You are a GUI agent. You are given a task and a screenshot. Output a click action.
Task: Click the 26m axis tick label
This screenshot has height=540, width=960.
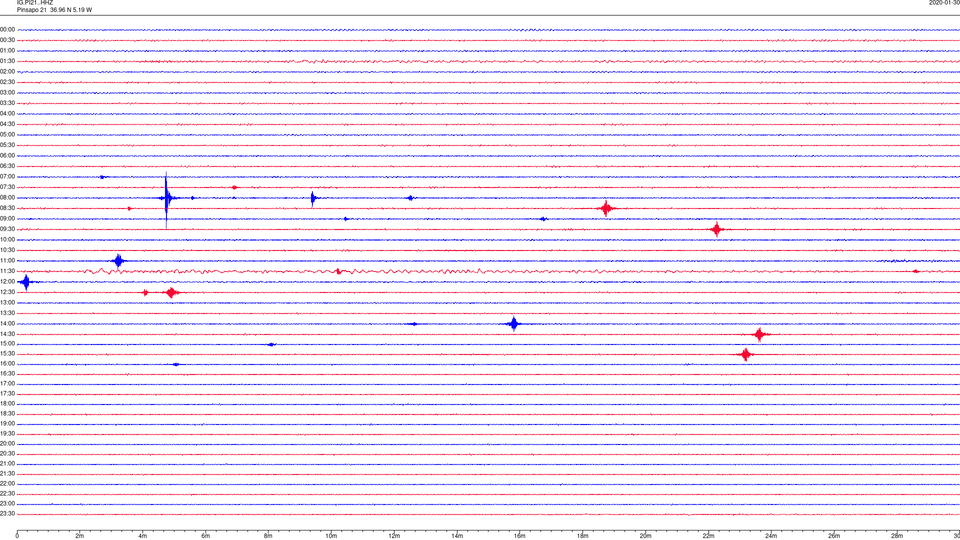click(x=834, y=536)
